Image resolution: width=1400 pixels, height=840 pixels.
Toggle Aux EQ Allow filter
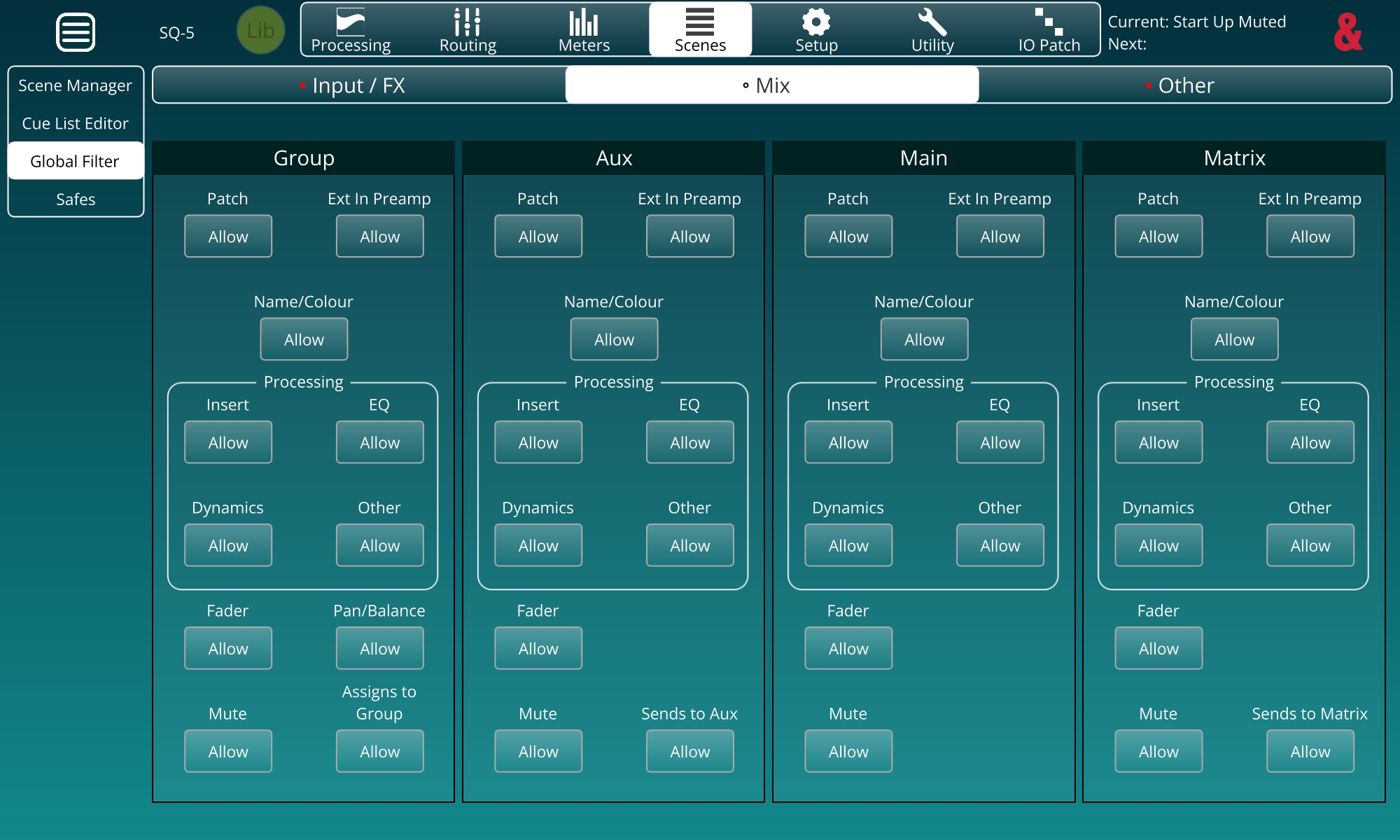[x=689, y=442]
